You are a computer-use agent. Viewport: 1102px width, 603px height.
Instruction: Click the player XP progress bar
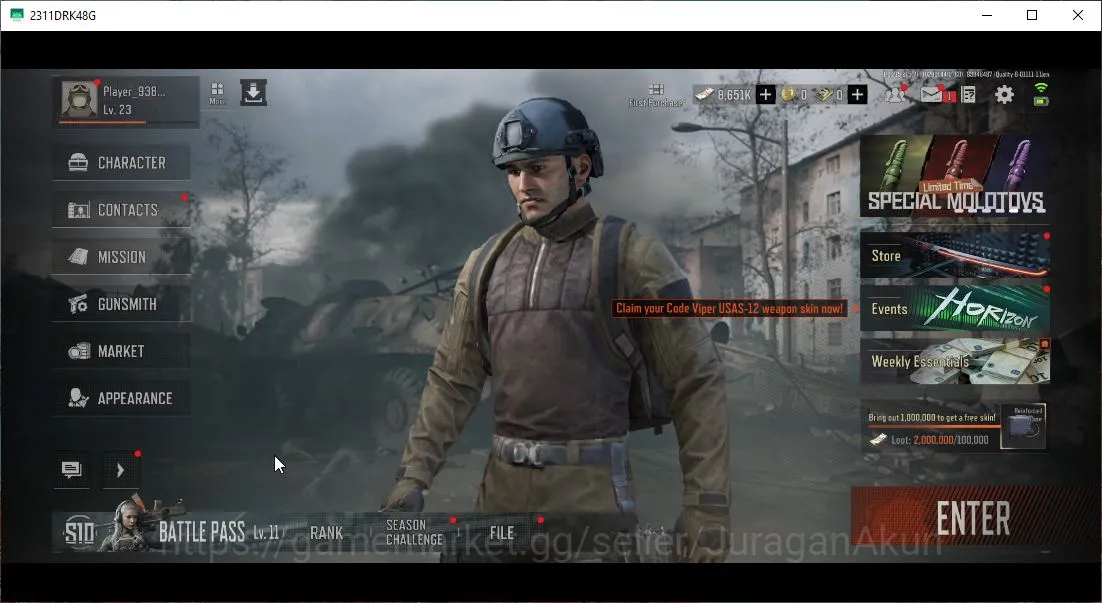tap(127, 122)
